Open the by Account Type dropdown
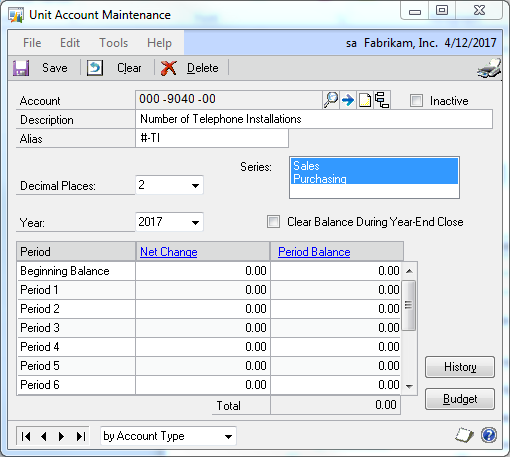 point(228,436)
